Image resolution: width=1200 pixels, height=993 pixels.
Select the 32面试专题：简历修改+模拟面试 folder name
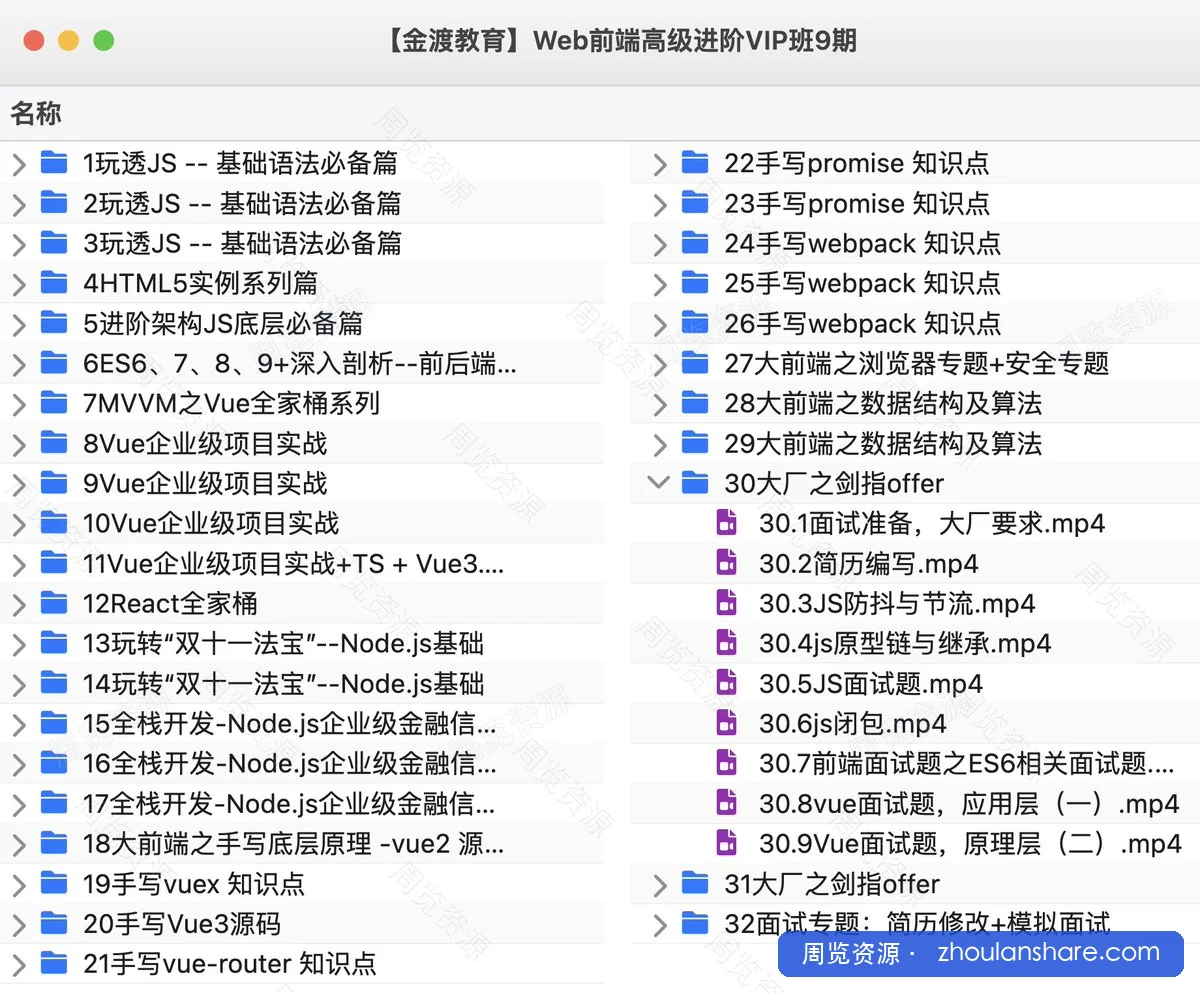(x=917, y=923)
